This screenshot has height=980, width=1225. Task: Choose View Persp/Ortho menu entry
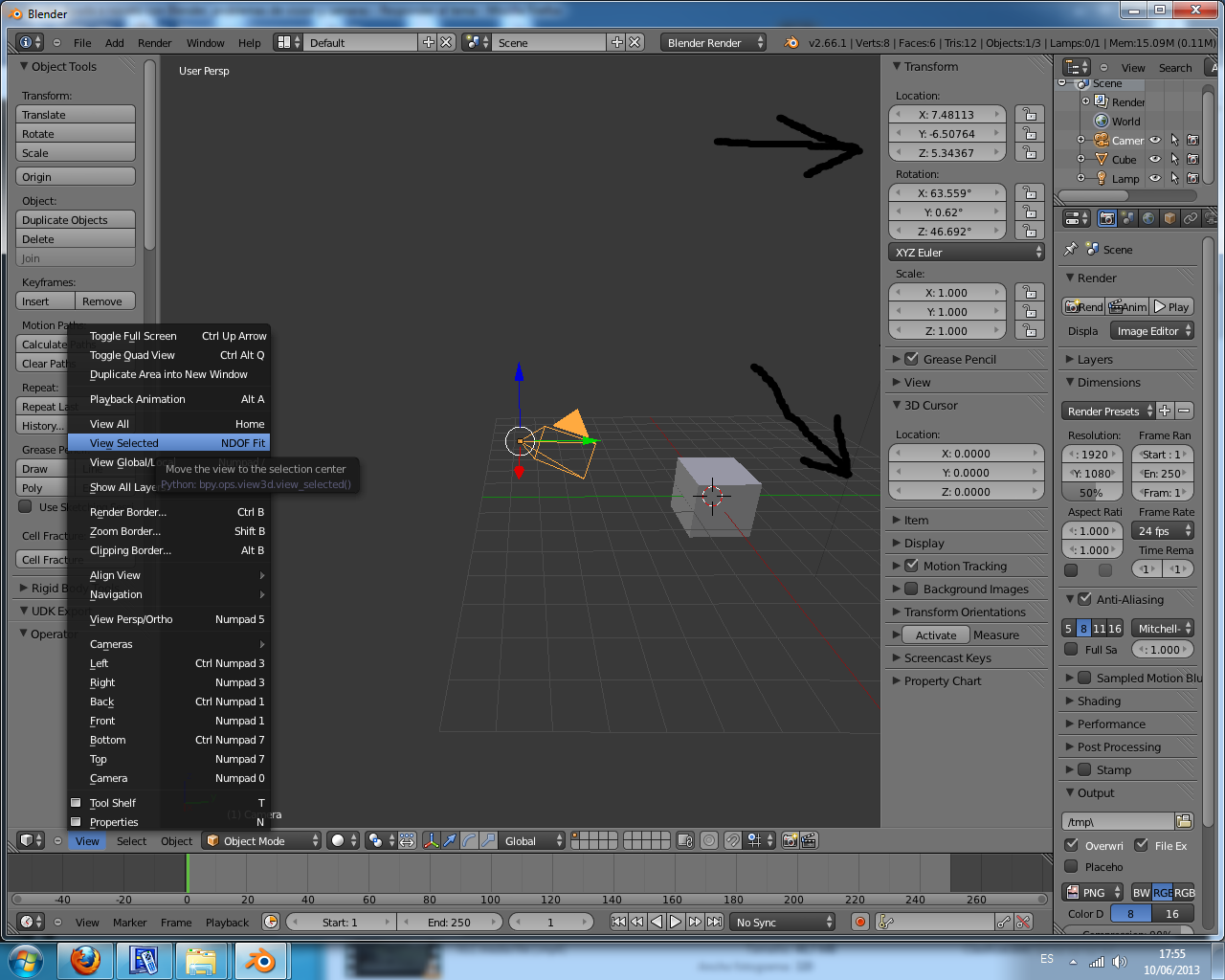click(168, 619)
